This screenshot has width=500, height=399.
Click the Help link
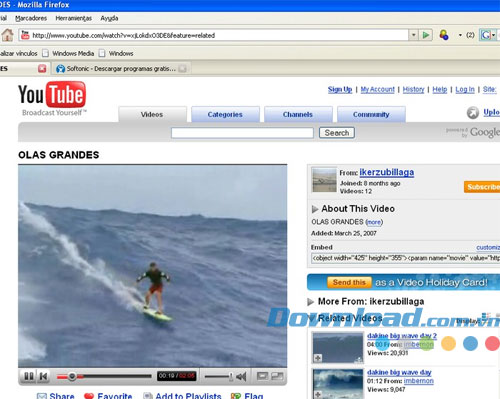tap(440, 89)
